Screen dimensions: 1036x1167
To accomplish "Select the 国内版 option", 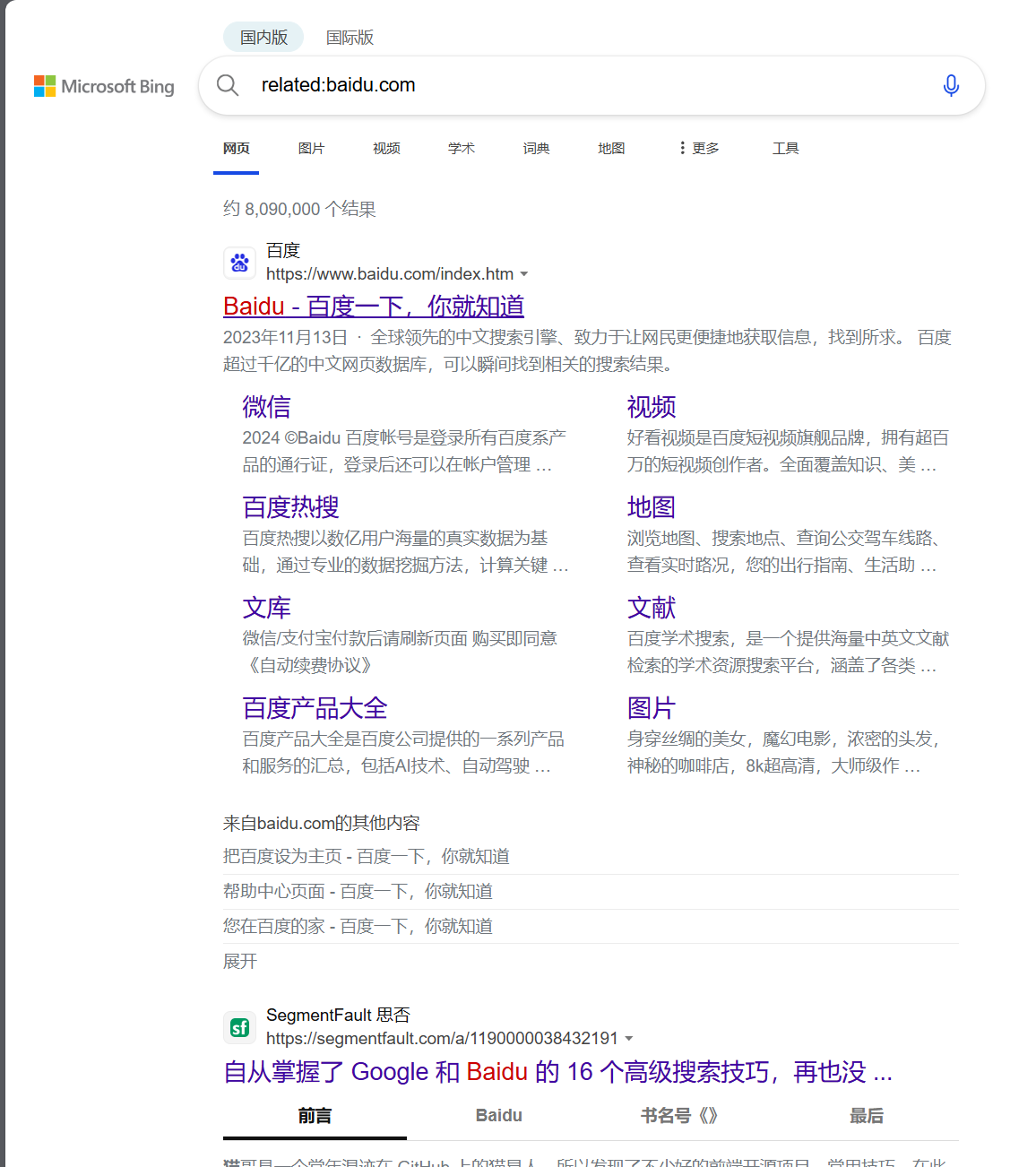I will (x=263, y=37).
